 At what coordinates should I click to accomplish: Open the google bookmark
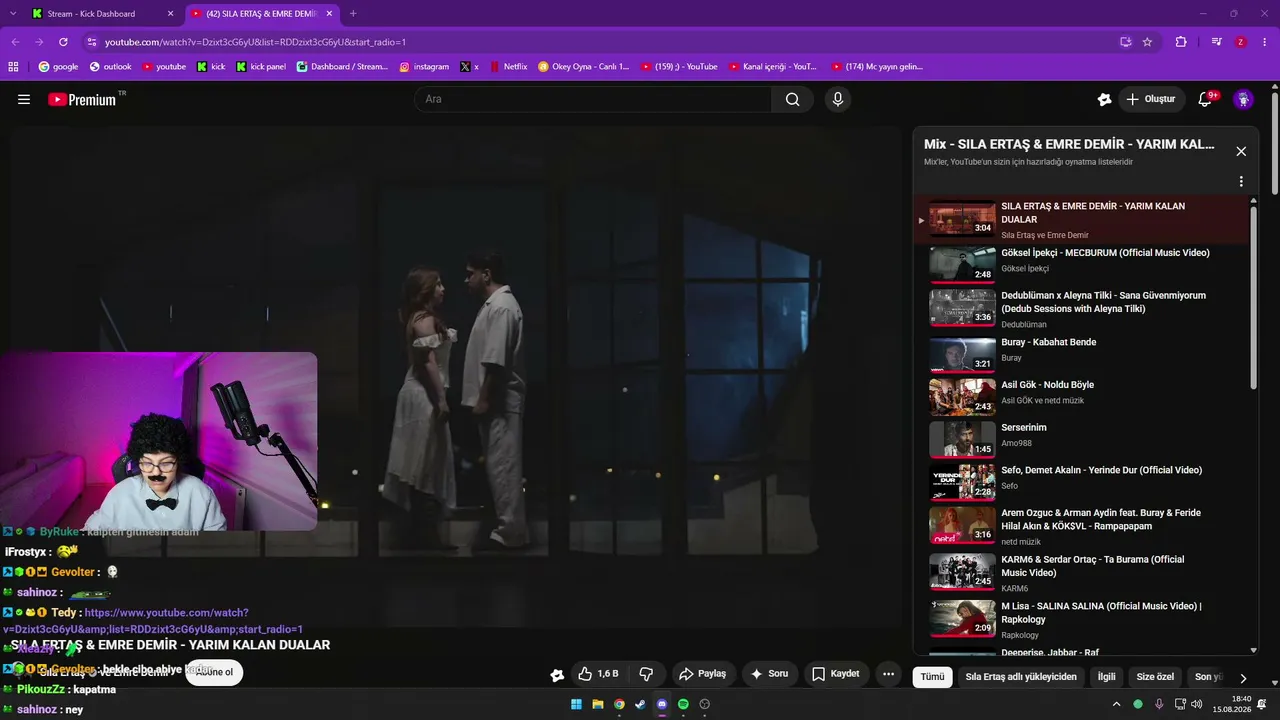point(58,67)
